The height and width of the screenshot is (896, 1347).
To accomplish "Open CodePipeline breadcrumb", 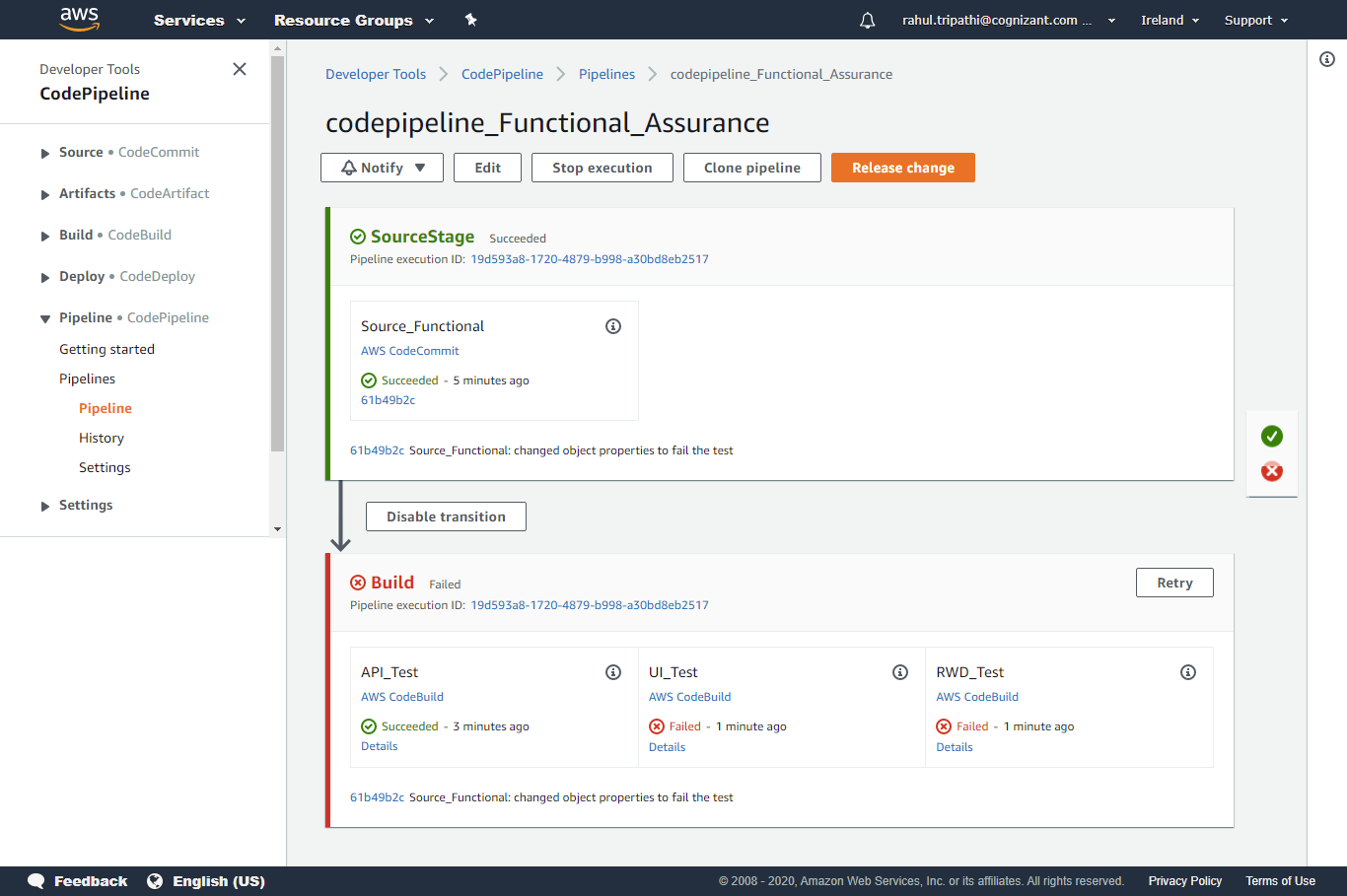I will click(x=502, y=74).
